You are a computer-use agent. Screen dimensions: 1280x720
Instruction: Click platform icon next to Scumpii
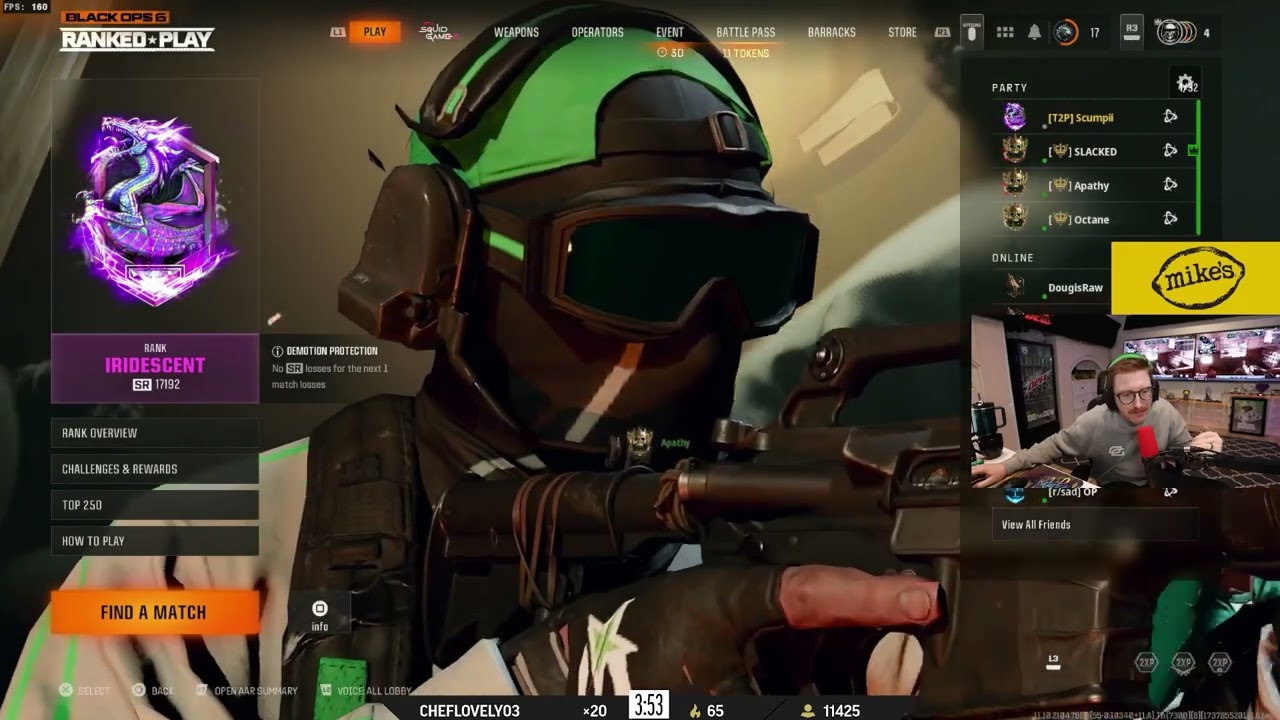pos(1170,117)
